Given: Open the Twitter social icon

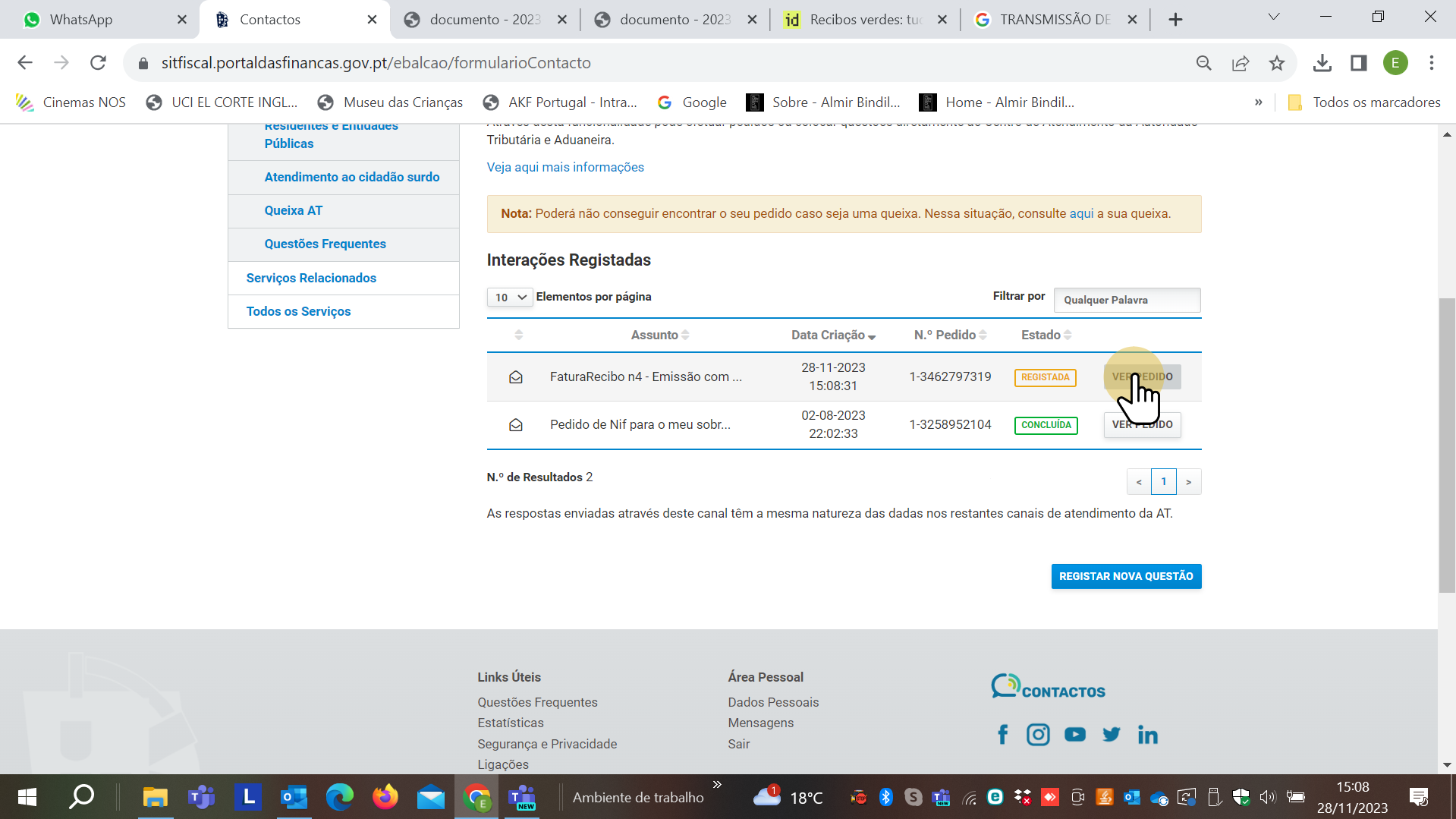Looking at the screenshot, I should click(1111, 735).
